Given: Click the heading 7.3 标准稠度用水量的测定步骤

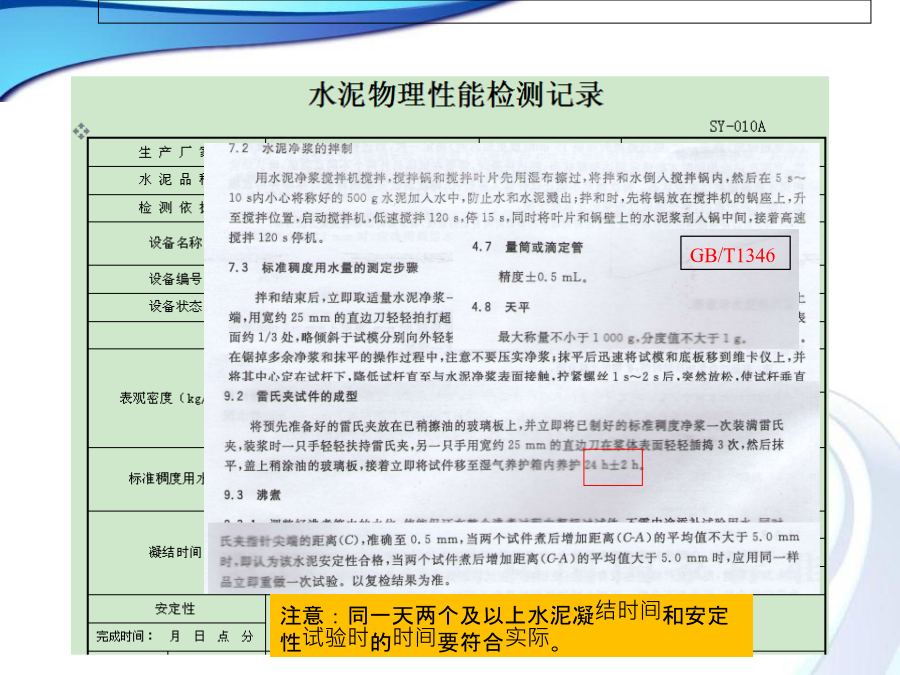Looking at the screenshot, I should [x=323, y=268].
